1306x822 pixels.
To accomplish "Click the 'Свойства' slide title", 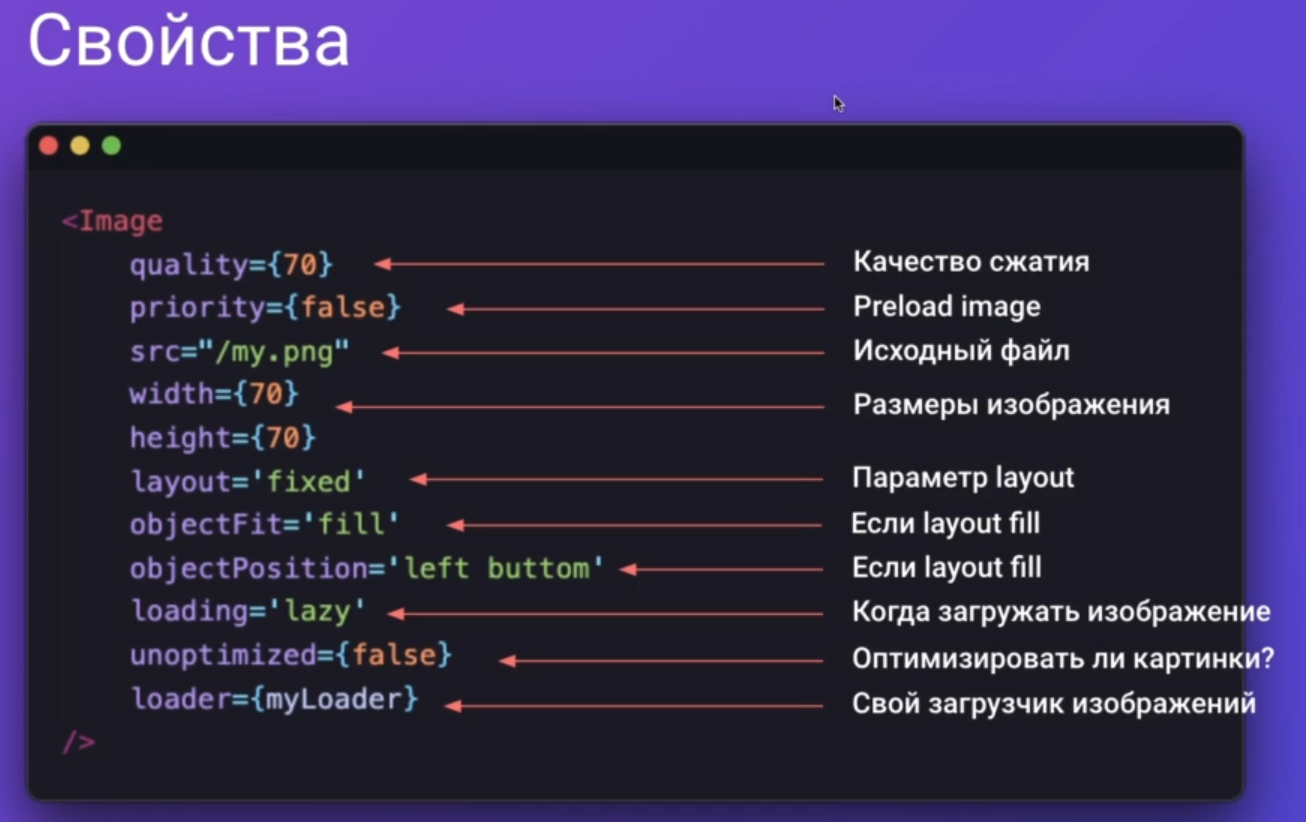I will coord(188,41).
